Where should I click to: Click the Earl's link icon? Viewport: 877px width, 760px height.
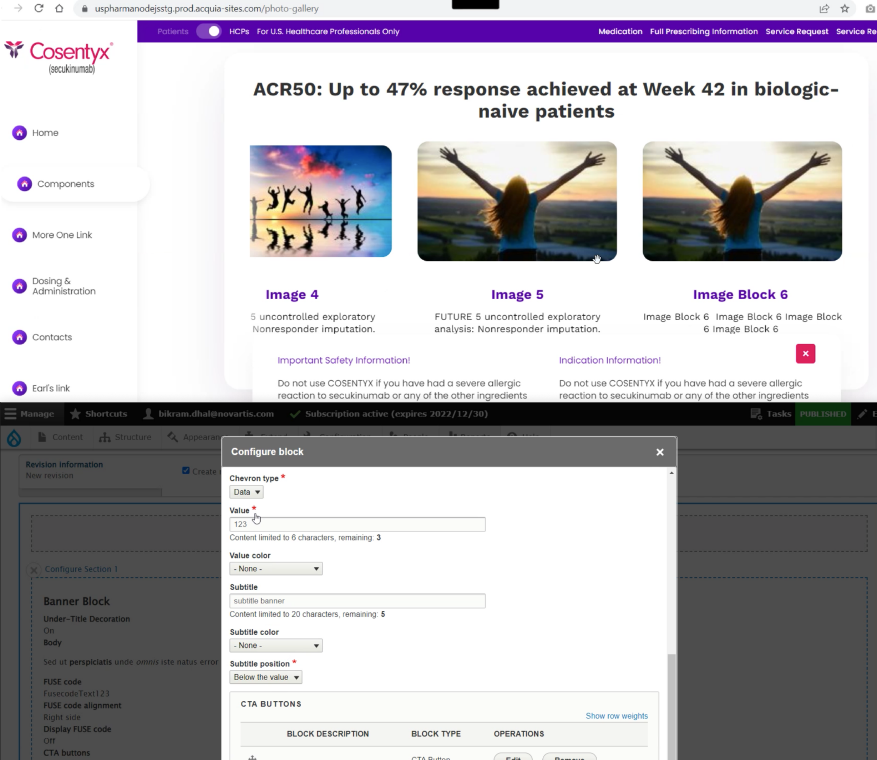[20, 388]
